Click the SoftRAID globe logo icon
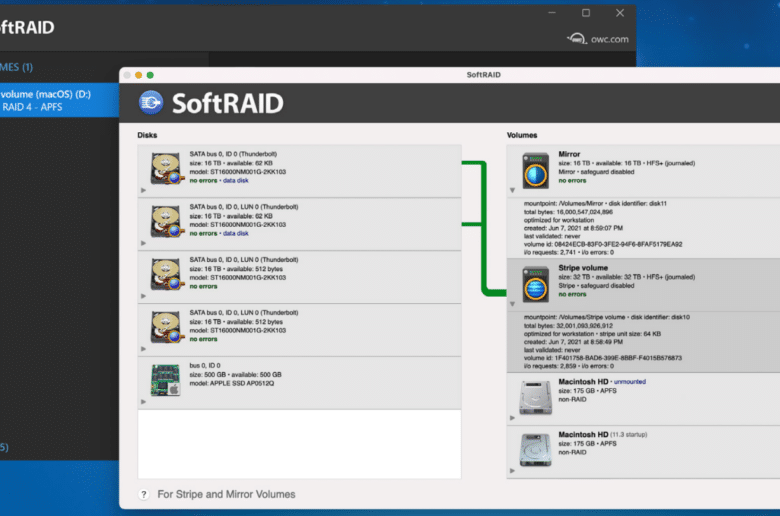This screenshot has height=516, width=780. pyautogui.click(x=151, y=103)
